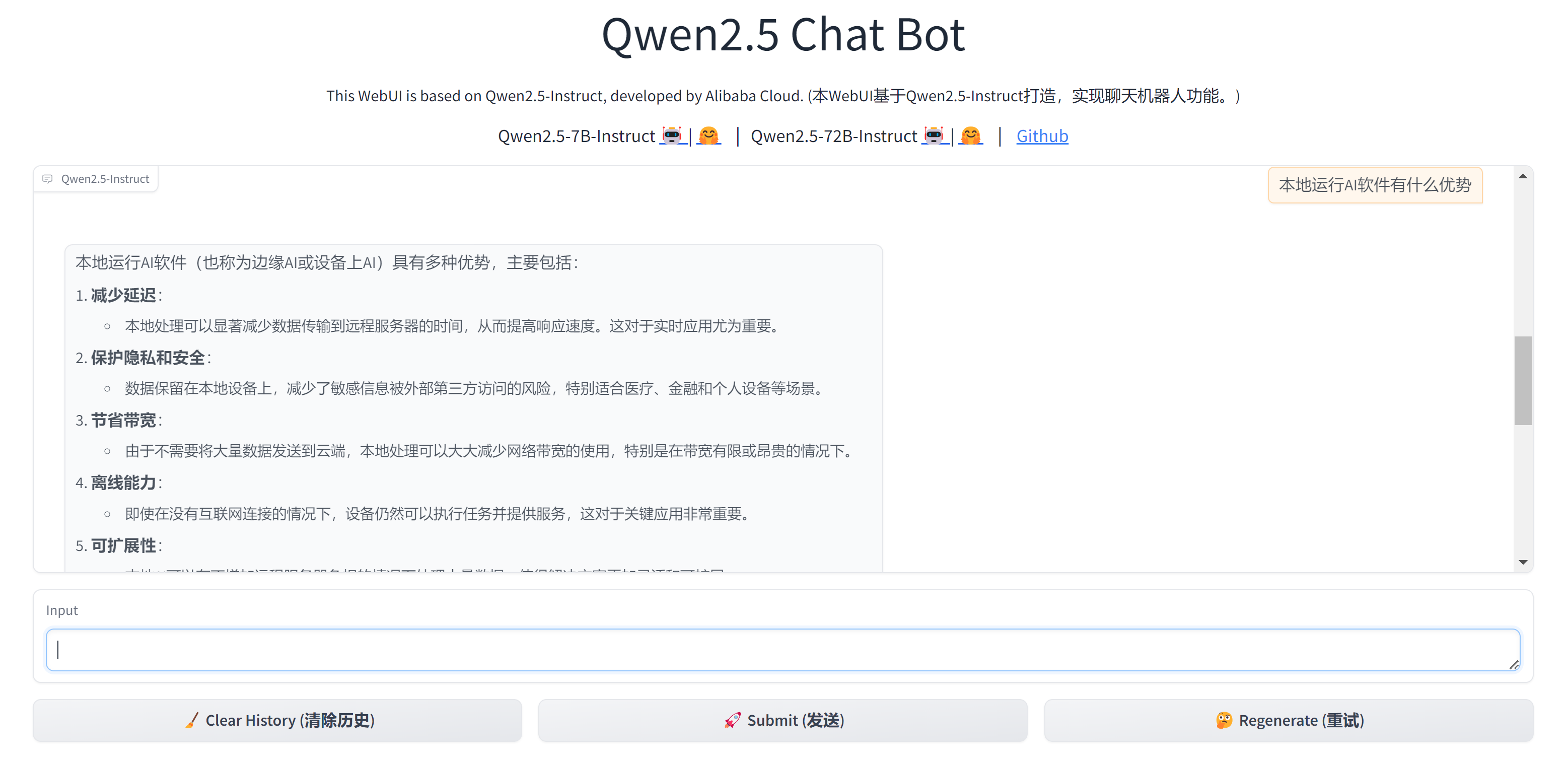Click the description This WebUI is based on Qwen2.5-Instruct

783,96
